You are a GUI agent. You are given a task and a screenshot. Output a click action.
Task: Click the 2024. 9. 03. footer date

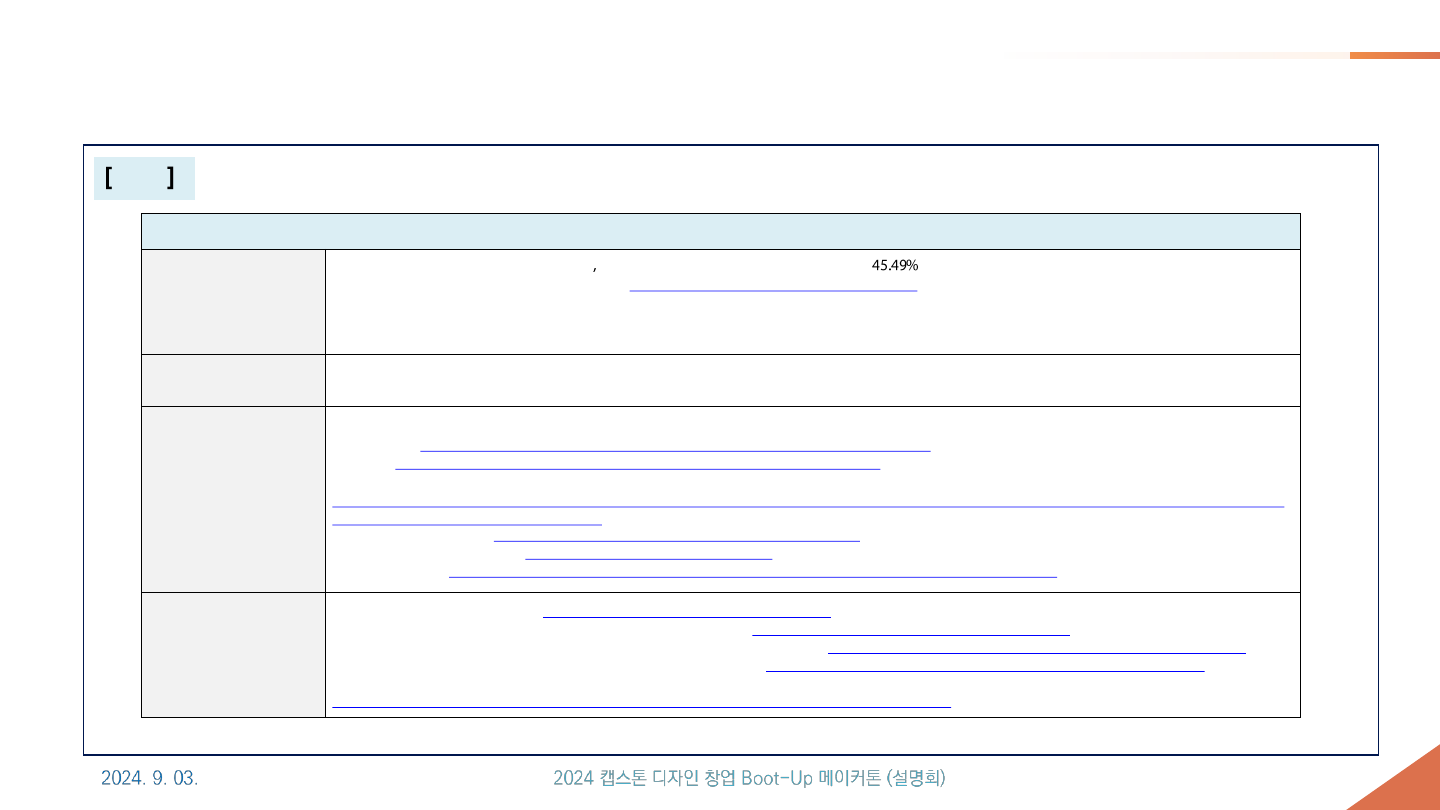[150, 778]
